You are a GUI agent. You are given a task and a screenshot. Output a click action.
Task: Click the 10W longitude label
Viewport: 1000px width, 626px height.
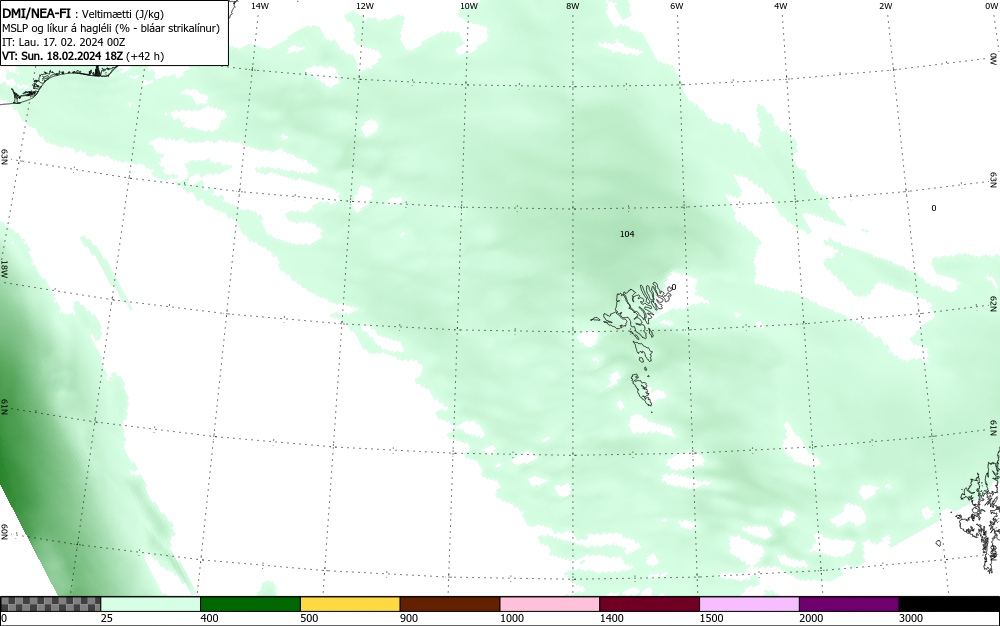point(469,6)
